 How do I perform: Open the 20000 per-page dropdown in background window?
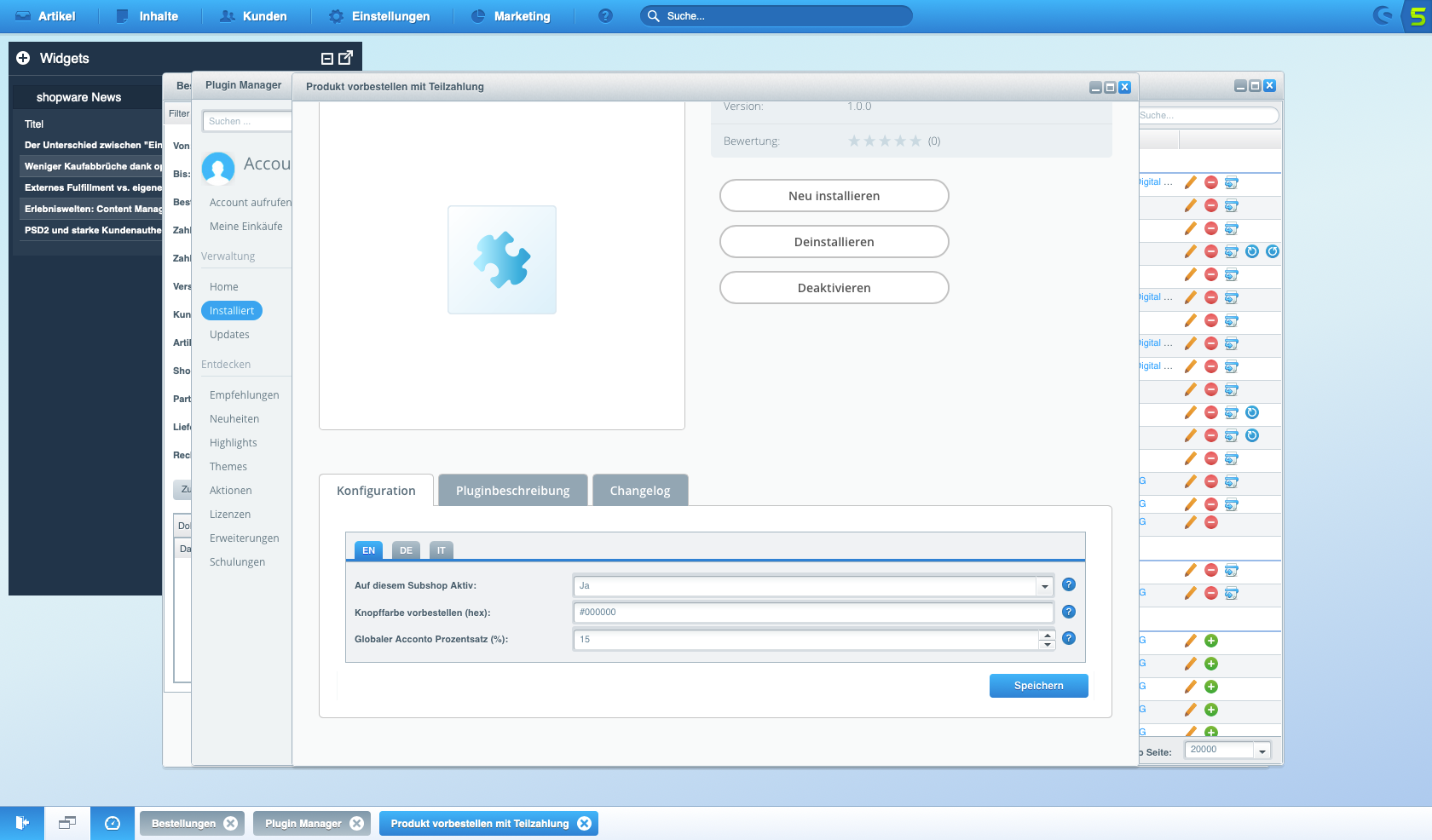[1262, 751]
